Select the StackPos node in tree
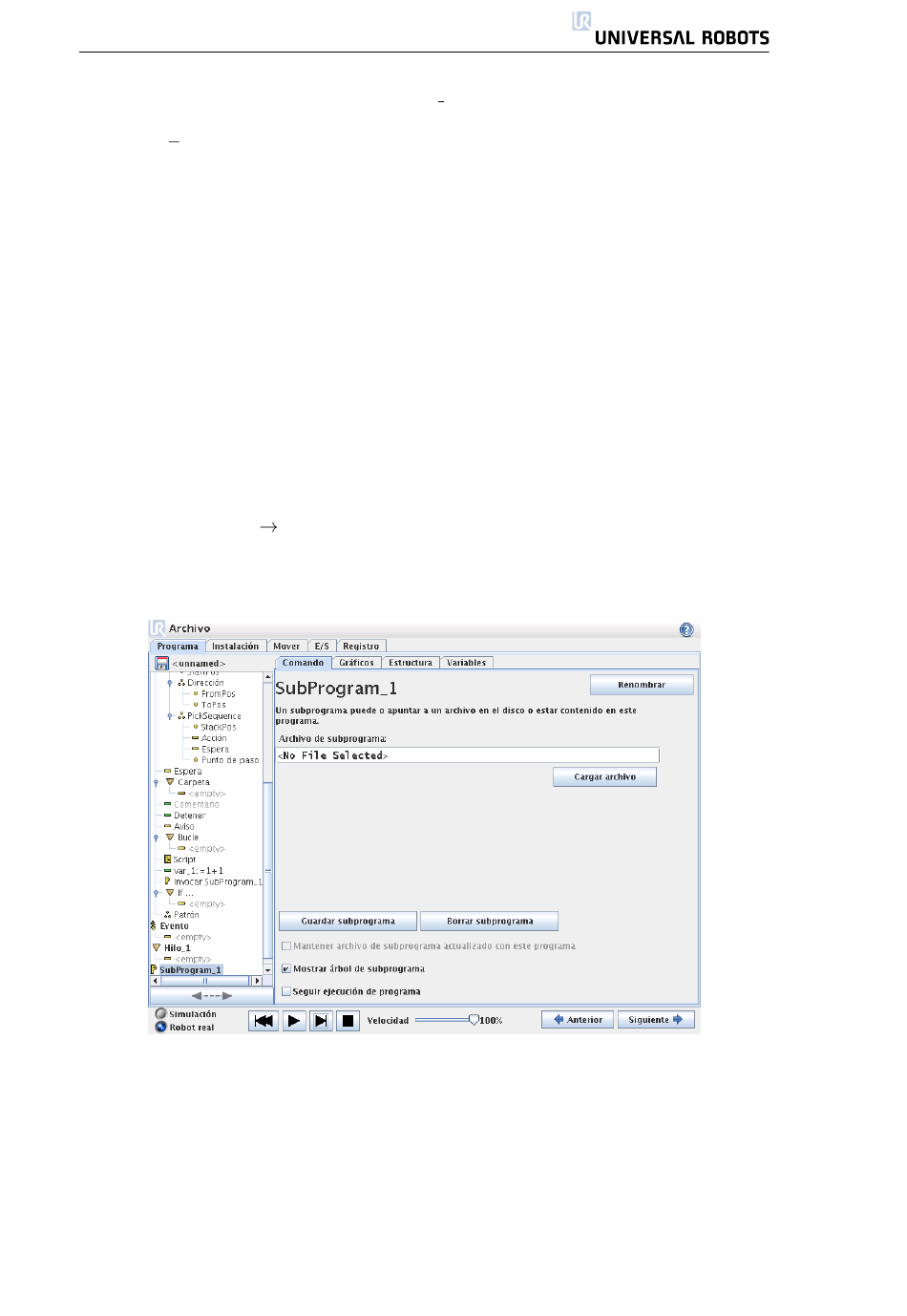Image resolution: width=907 pixels, height=1316 pixels. 218,727
